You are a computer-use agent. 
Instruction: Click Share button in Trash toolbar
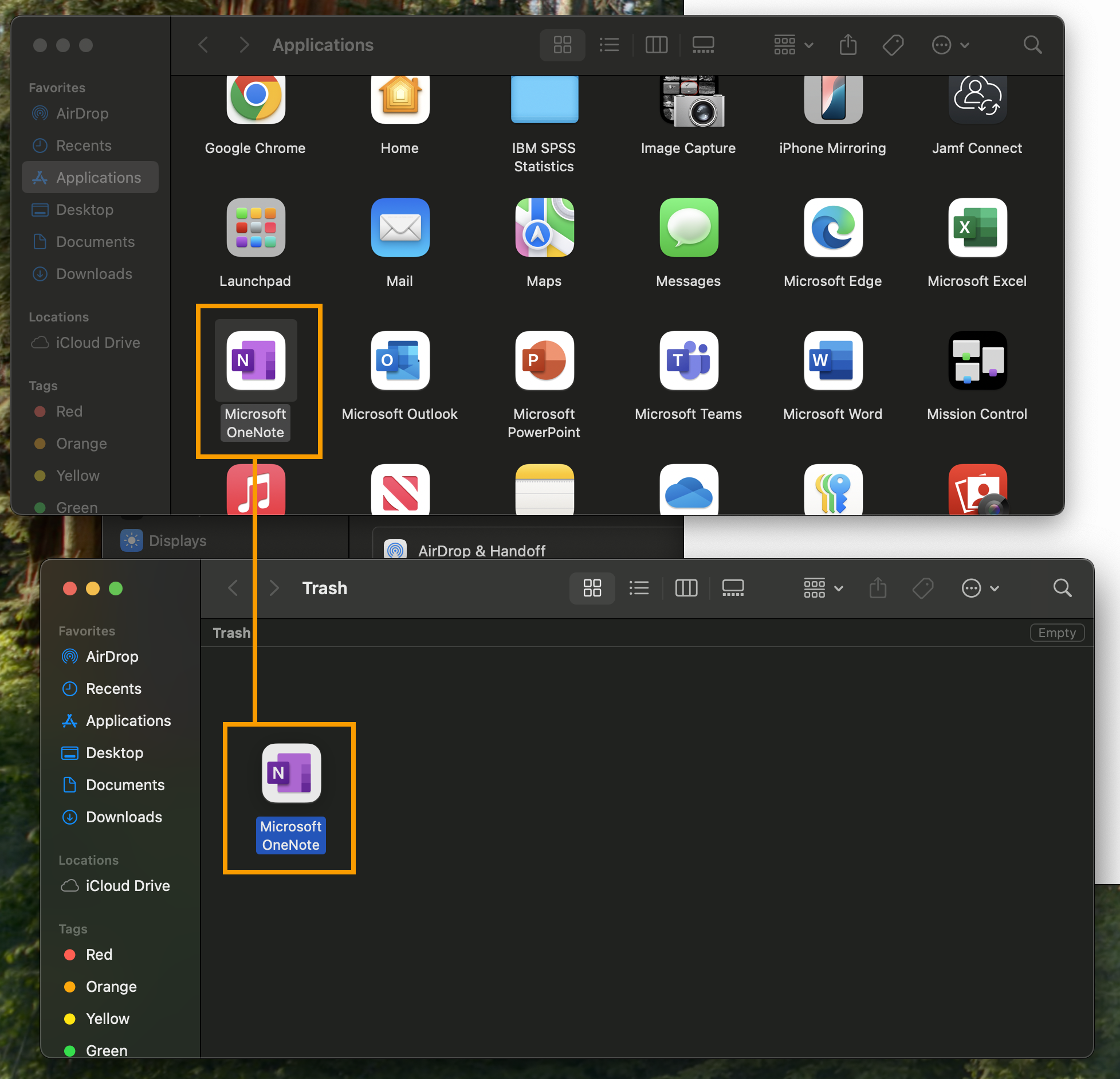pyautogui.click(x=878, y=588)
